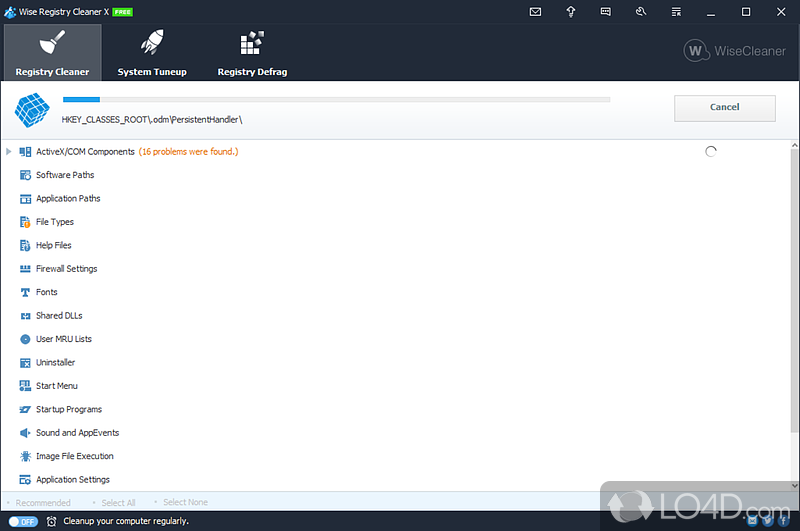800x531 pixels.
Task: Click the scan progress bar
Action: click(336, 99)
